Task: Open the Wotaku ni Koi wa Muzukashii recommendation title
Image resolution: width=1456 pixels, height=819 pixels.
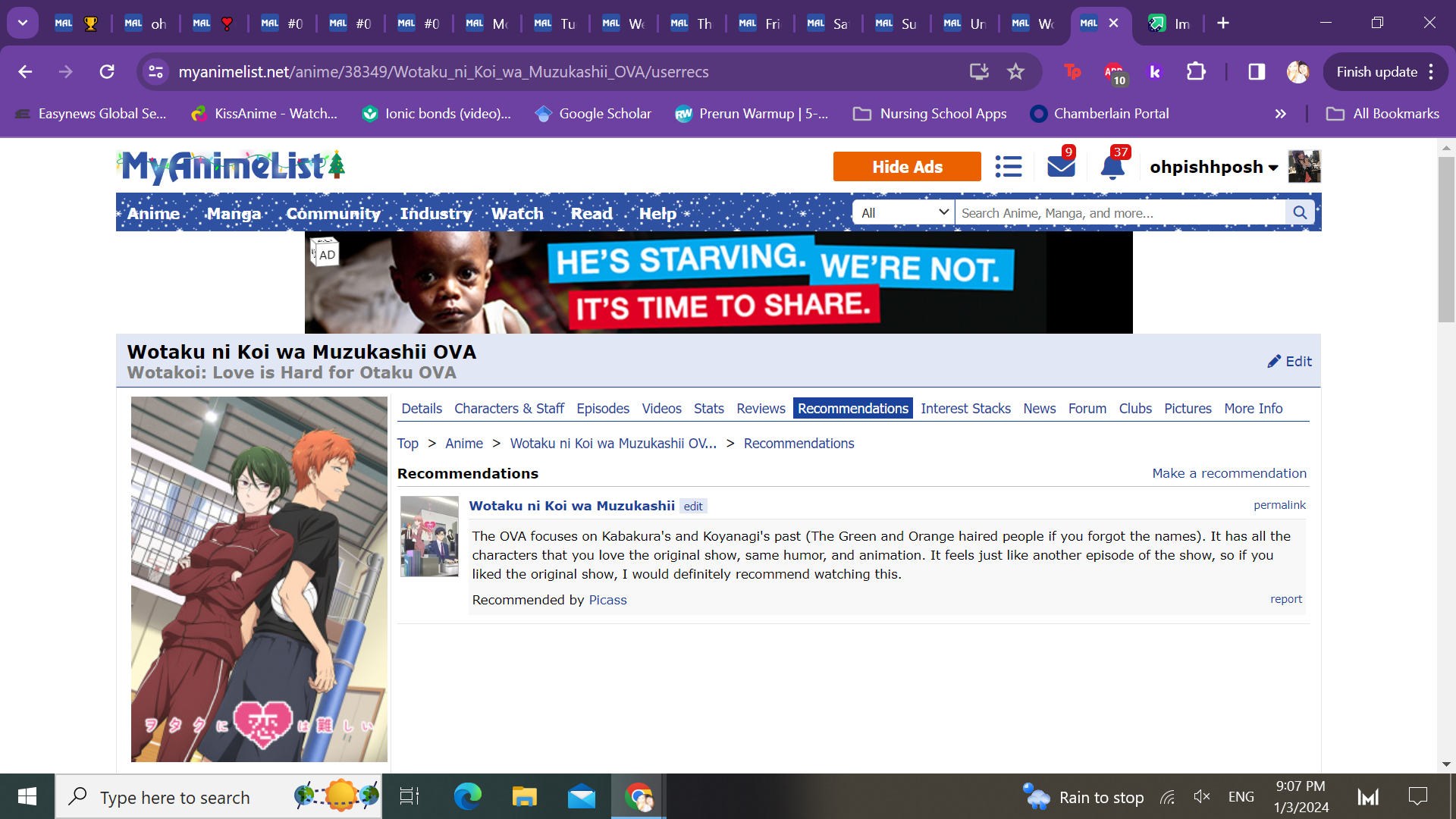Action: pos(572,506)
